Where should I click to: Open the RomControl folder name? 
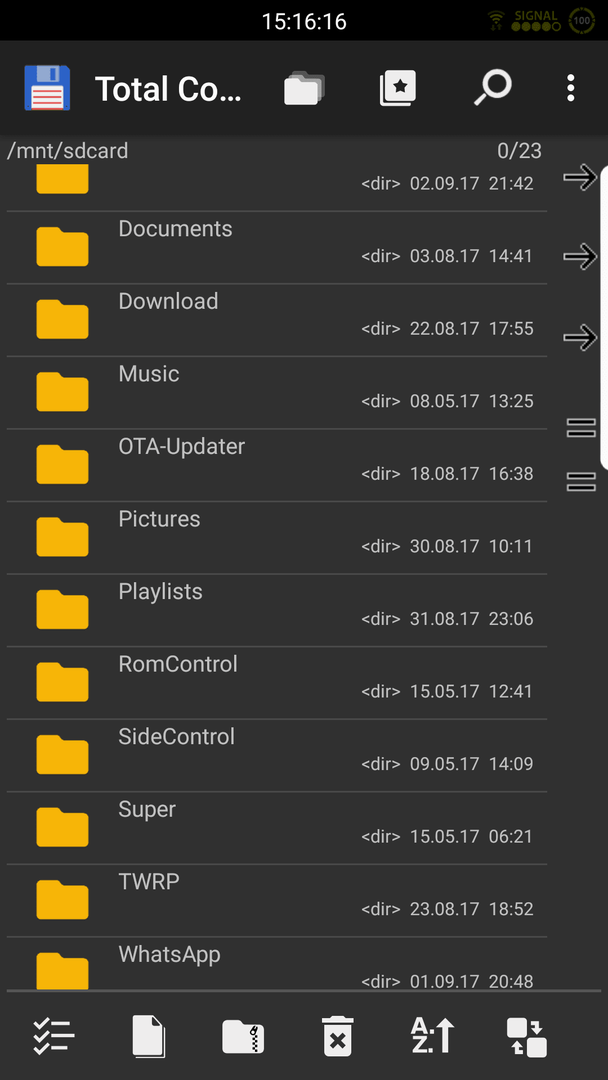pyautogui.click(x=178, y=664)
